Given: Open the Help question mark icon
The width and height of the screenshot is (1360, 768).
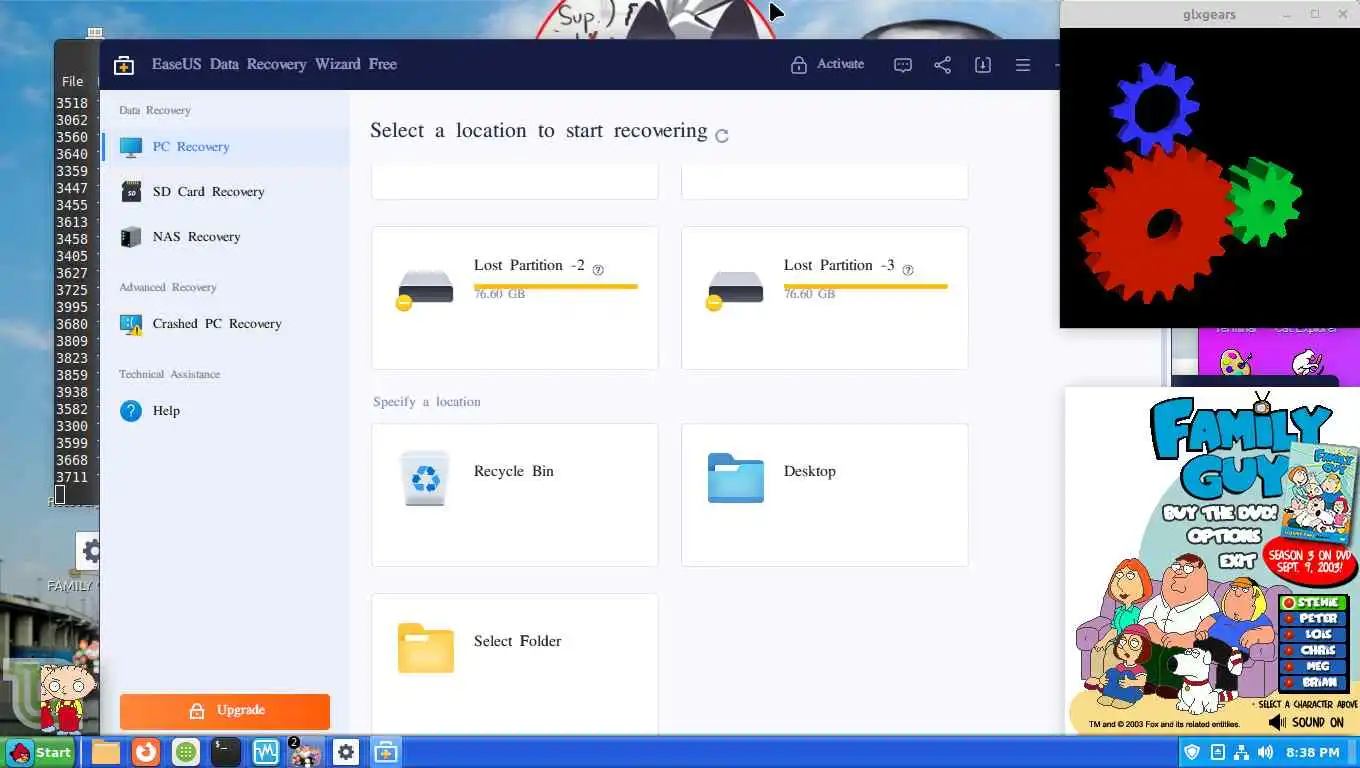Looking at the screenshot, I should tap(131, 411).
